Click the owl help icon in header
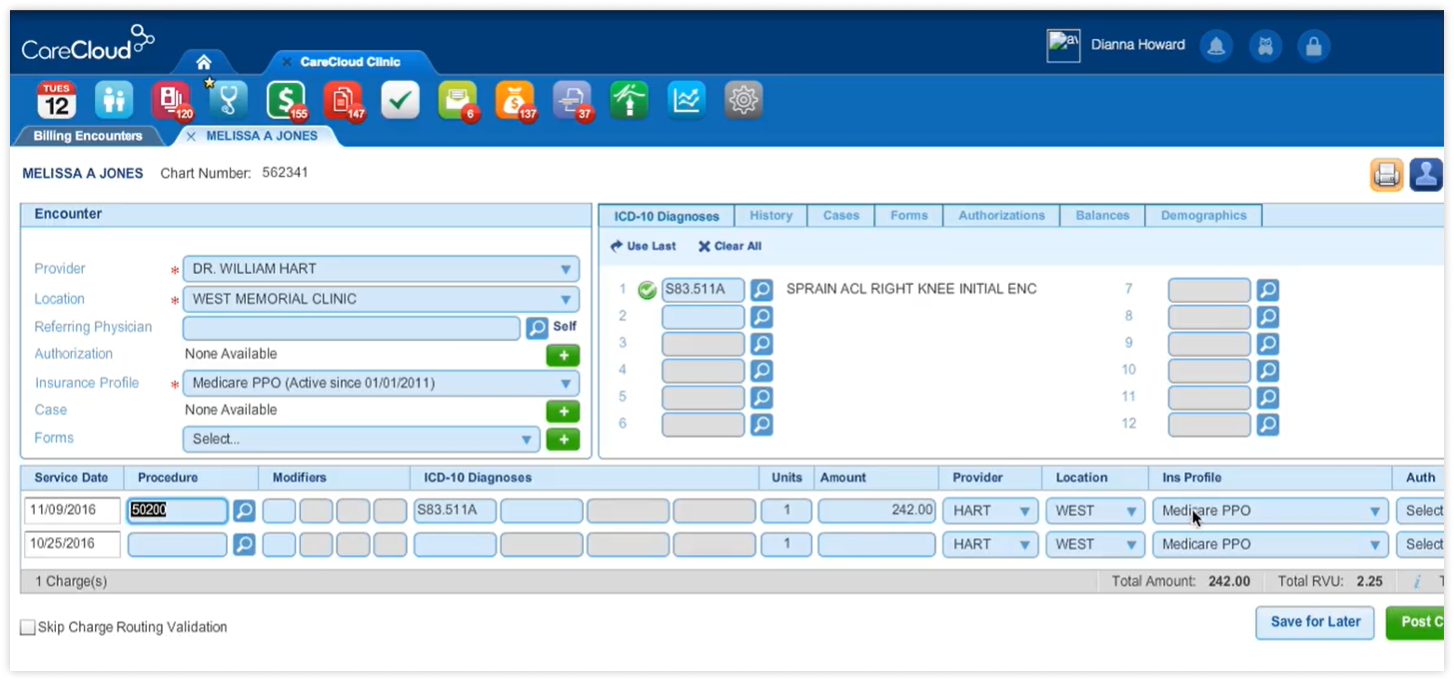 click(x=1266, y=45)
